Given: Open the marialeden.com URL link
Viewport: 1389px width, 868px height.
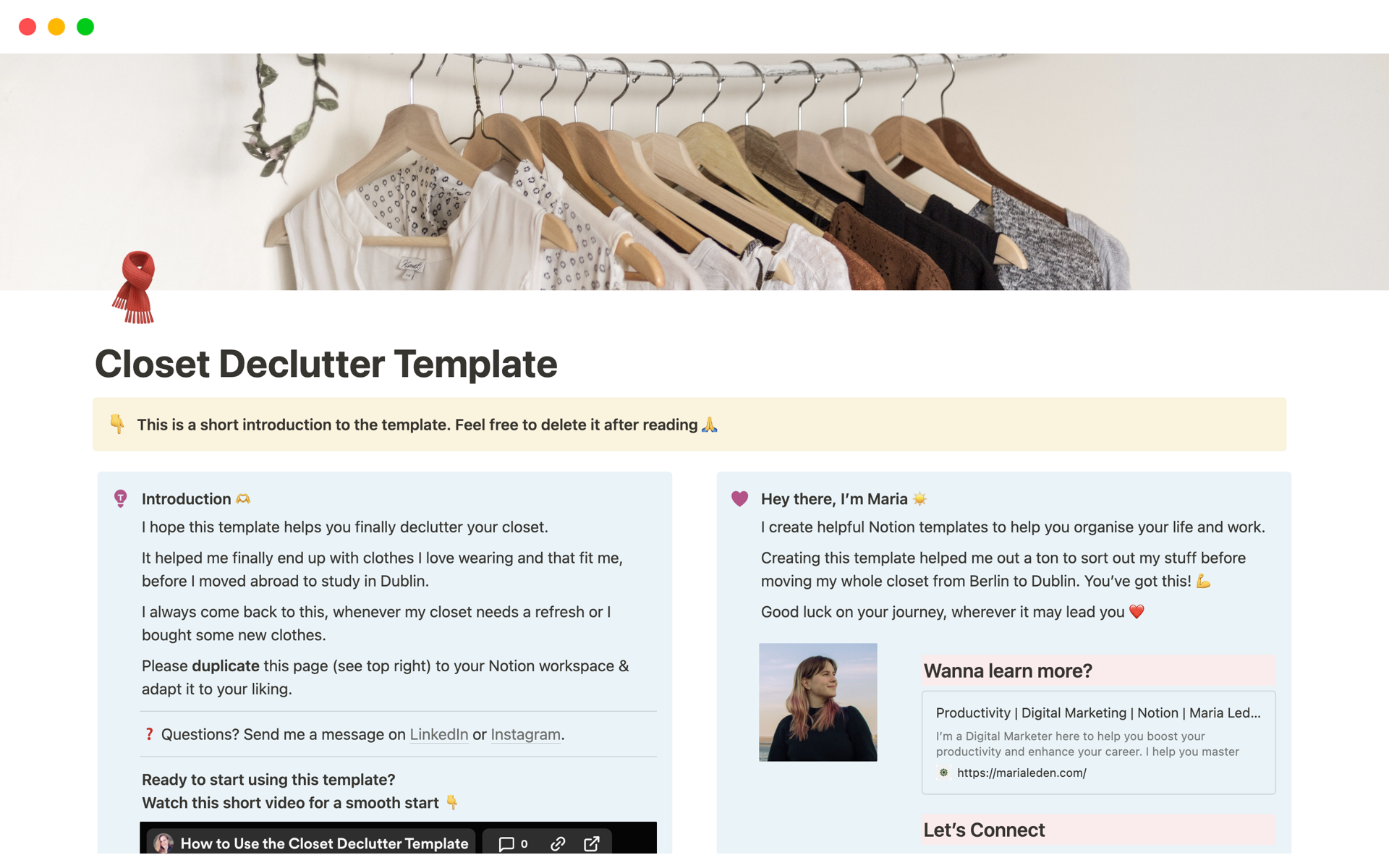Looking at the screenshot, I should click(1021, 773).
